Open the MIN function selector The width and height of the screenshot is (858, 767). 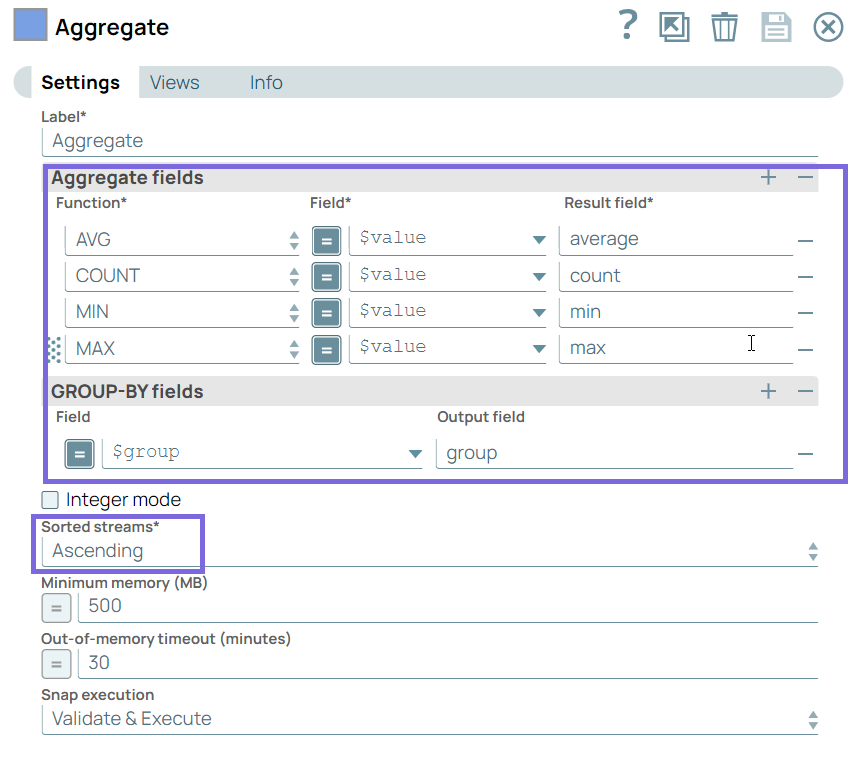182,312
